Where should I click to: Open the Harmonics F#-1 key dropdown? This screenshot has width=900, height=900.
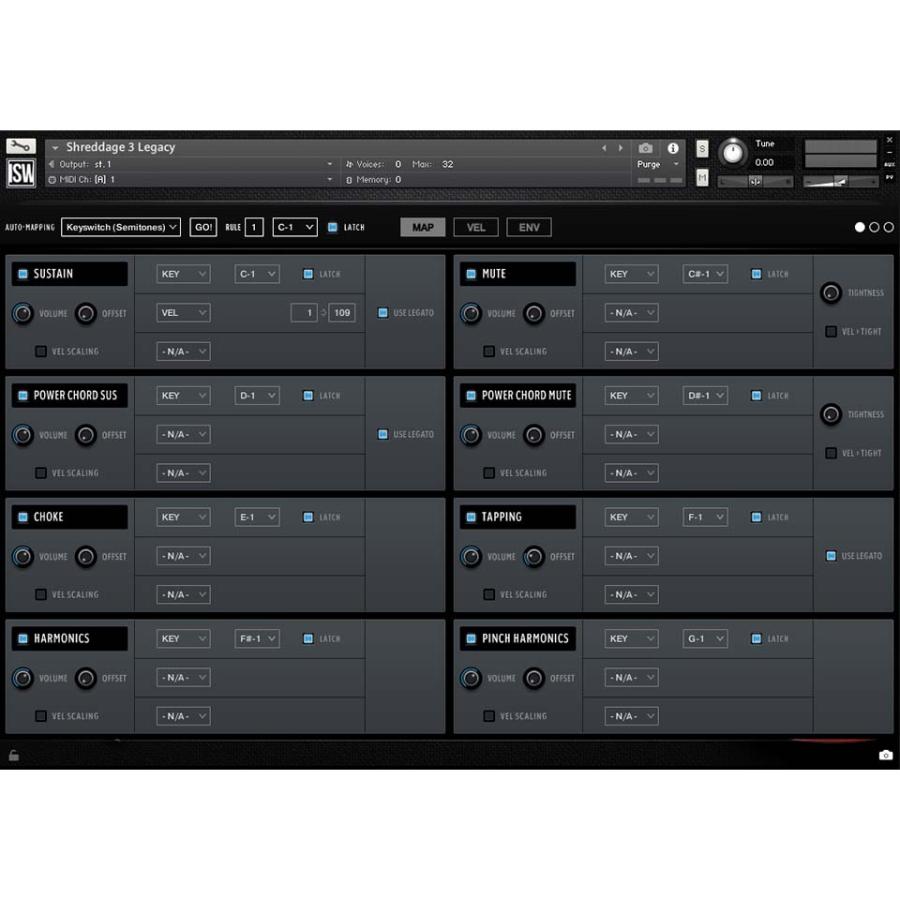(x=257, y=639)
